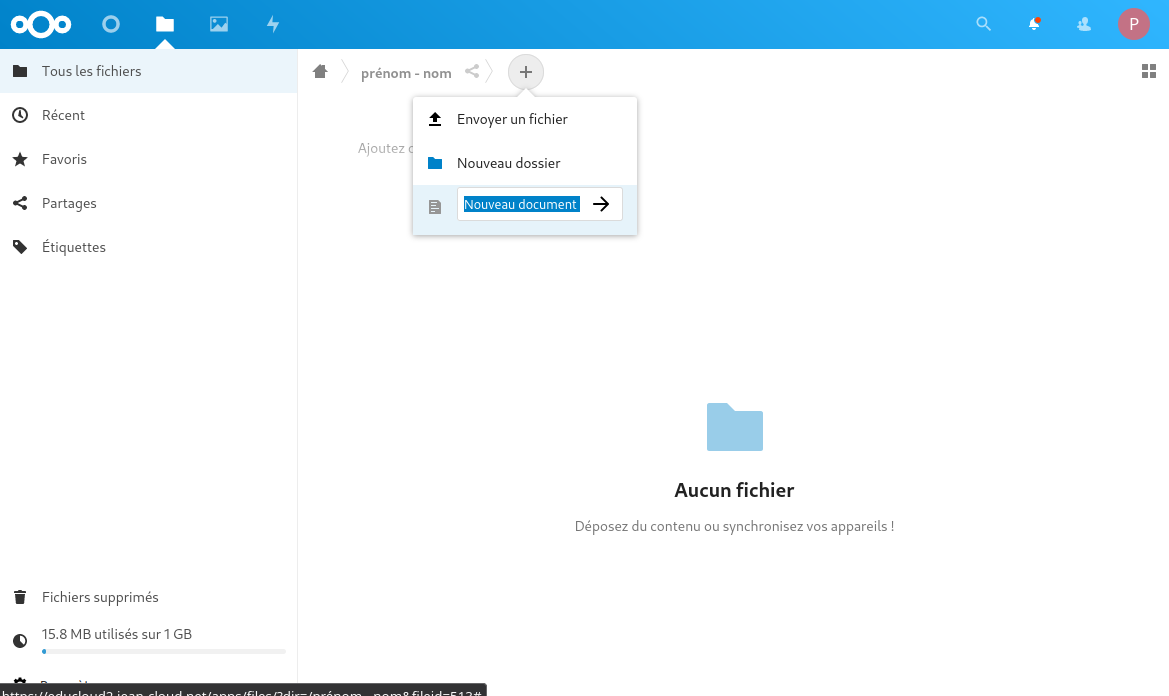Open the user avatar menu
The width and height of the screenshot is (1169, 696).
pyautogui.click(x=1133, y=24)
